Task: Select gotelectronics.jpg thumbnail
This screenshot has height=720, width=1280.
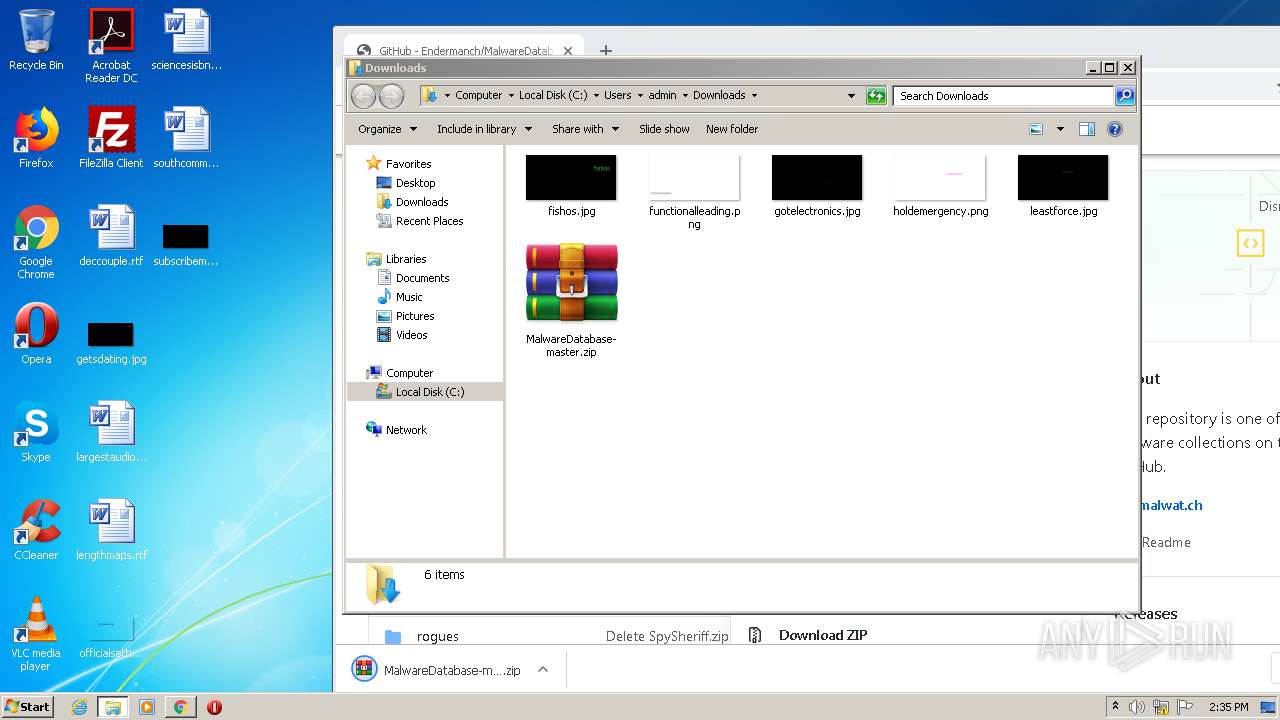Action: 817,186
